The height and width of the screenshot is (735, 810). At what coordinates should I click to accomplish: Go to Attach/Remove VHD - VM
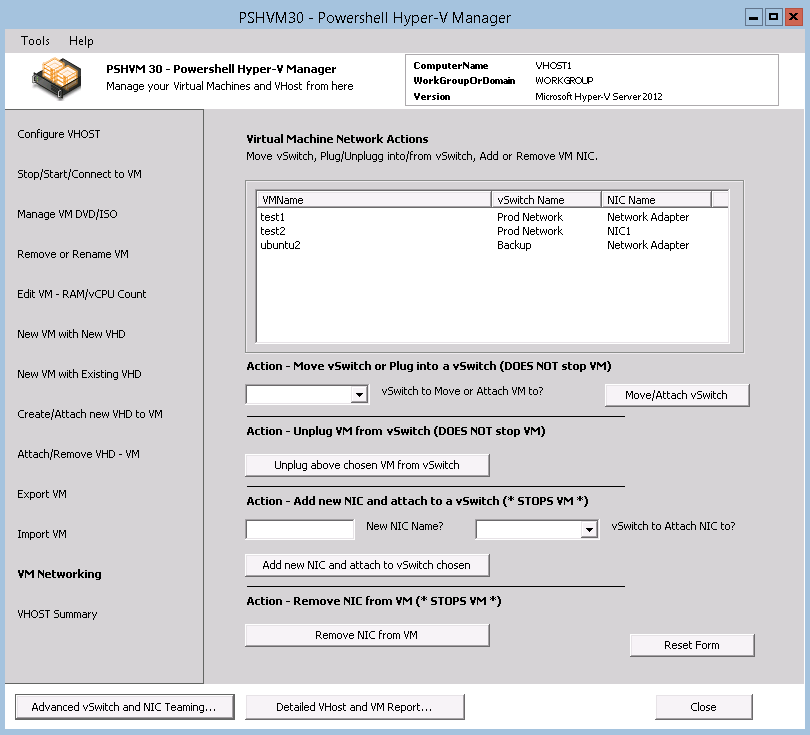[x=79, y=454]
